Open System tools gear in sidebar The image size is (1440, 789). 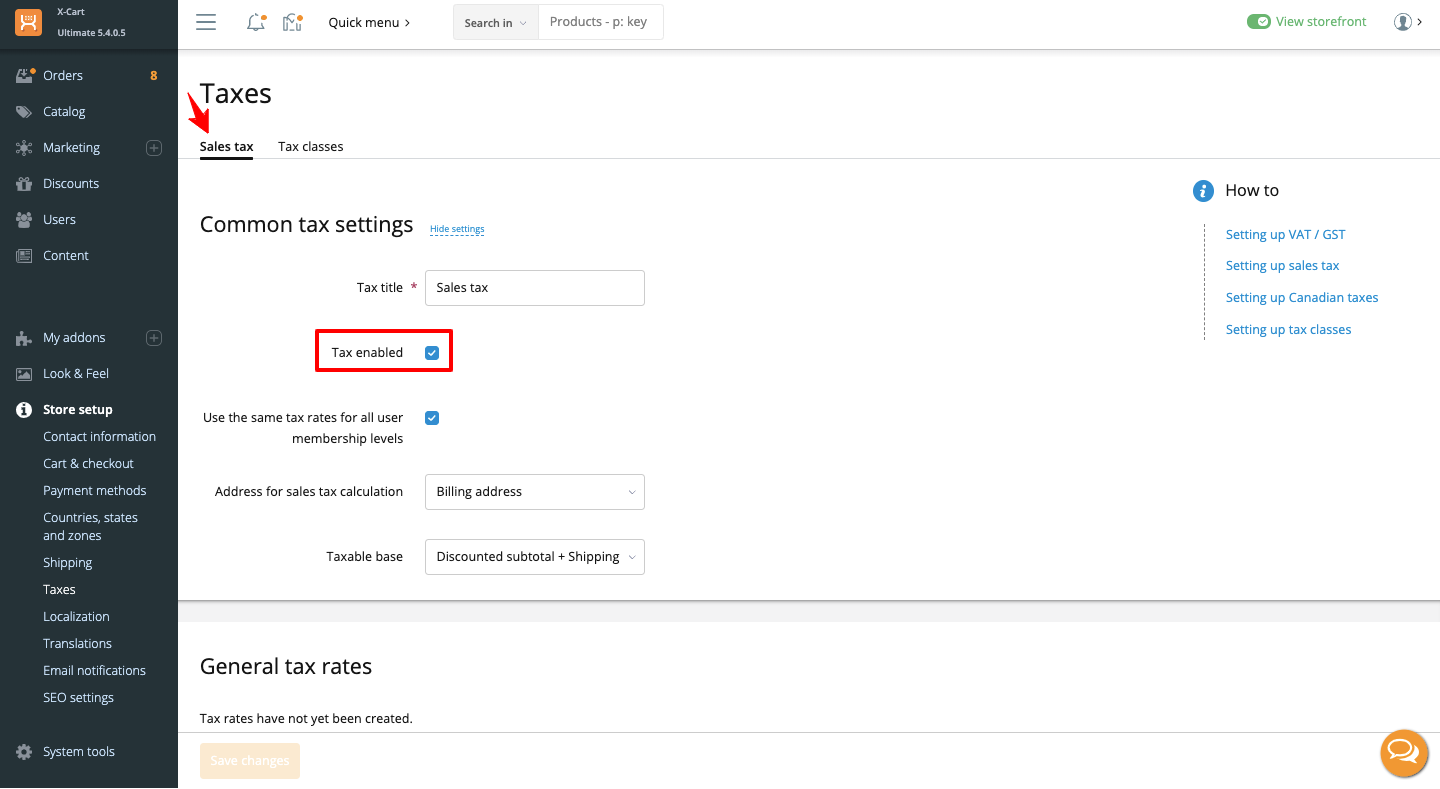pos(25,752)
